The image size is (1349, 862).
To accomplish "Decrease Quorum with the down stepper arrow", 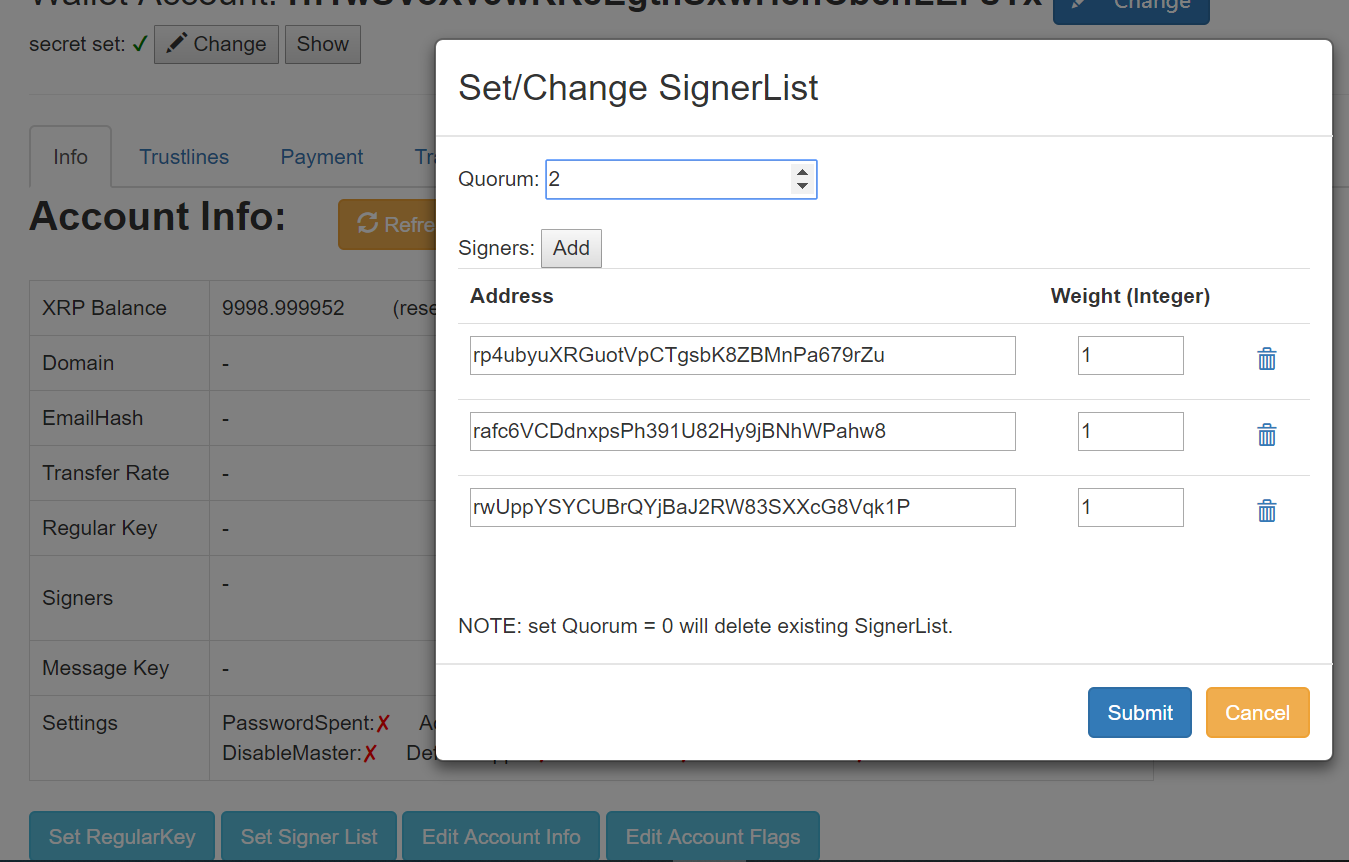I will tap(803, 187).
